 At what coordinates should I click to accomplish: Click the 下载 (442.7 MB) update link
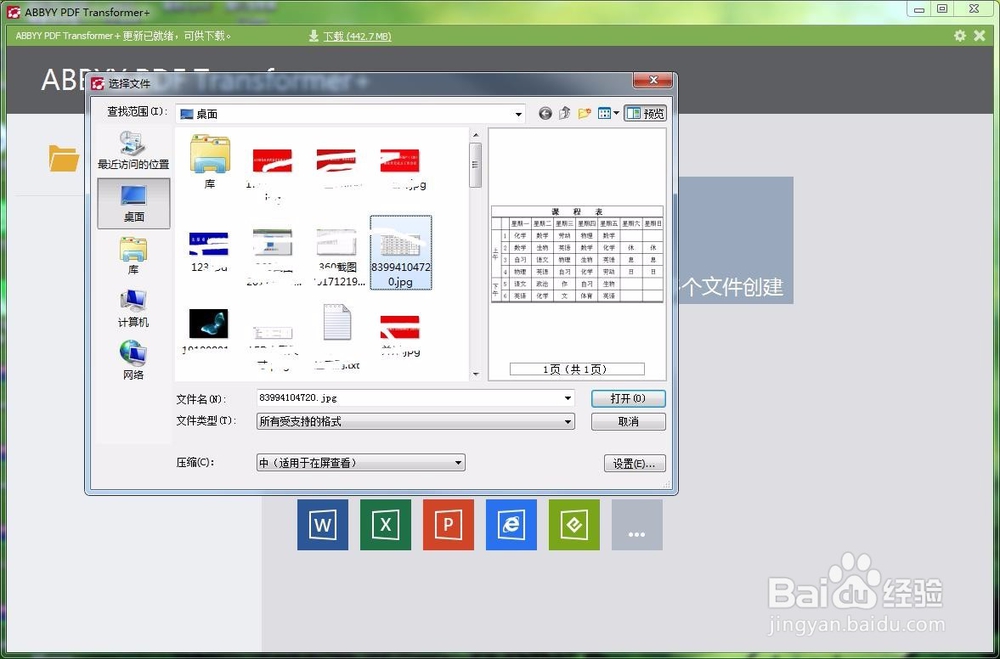(357, 36)
